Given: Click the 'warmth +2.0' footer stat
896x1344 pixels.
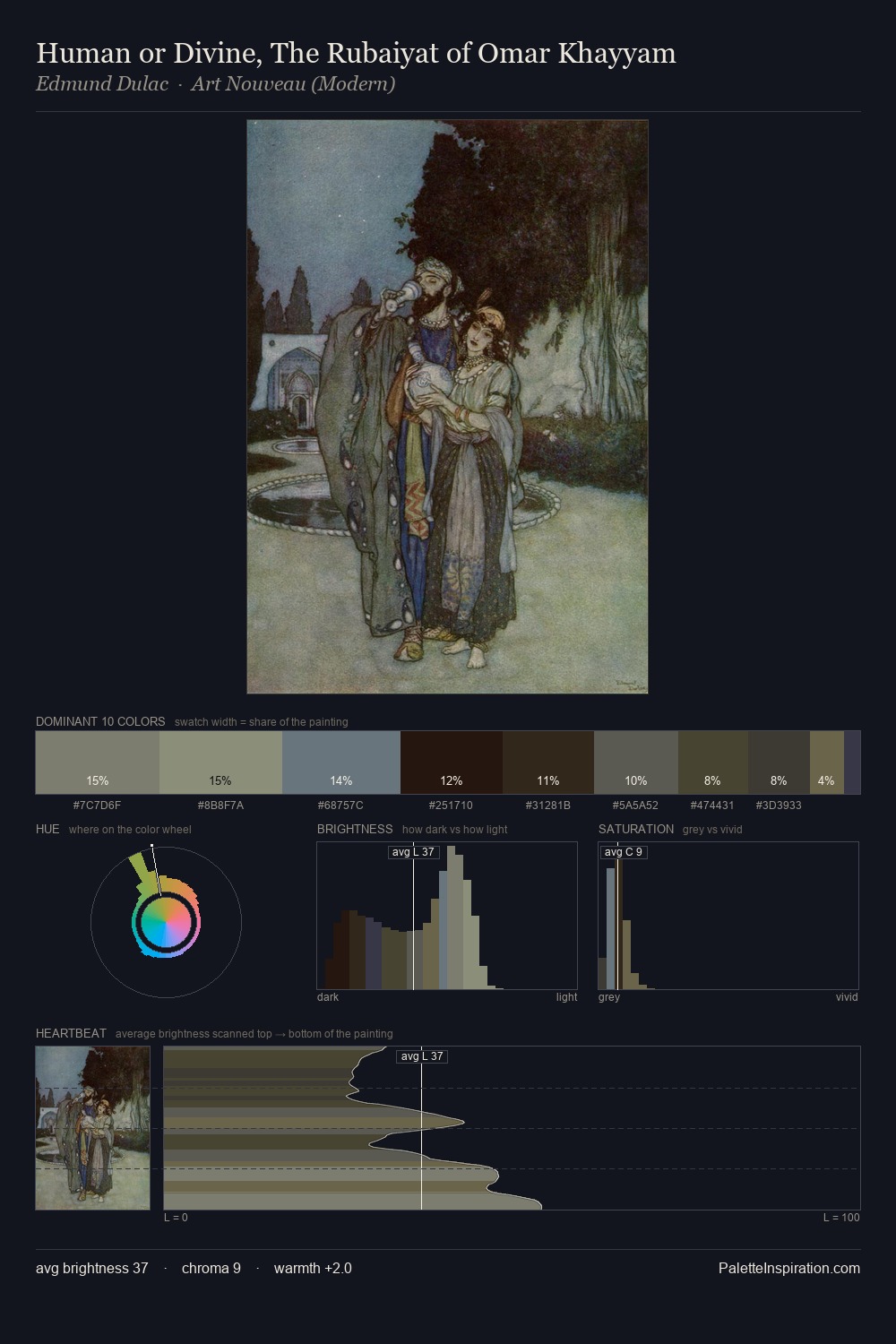Looking at the screenshot, I should point(313,1268).
